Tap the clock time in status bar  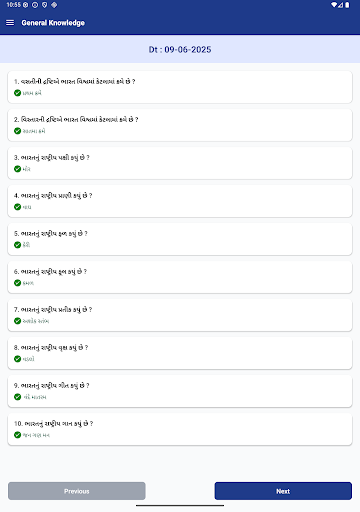pos(13,5)
